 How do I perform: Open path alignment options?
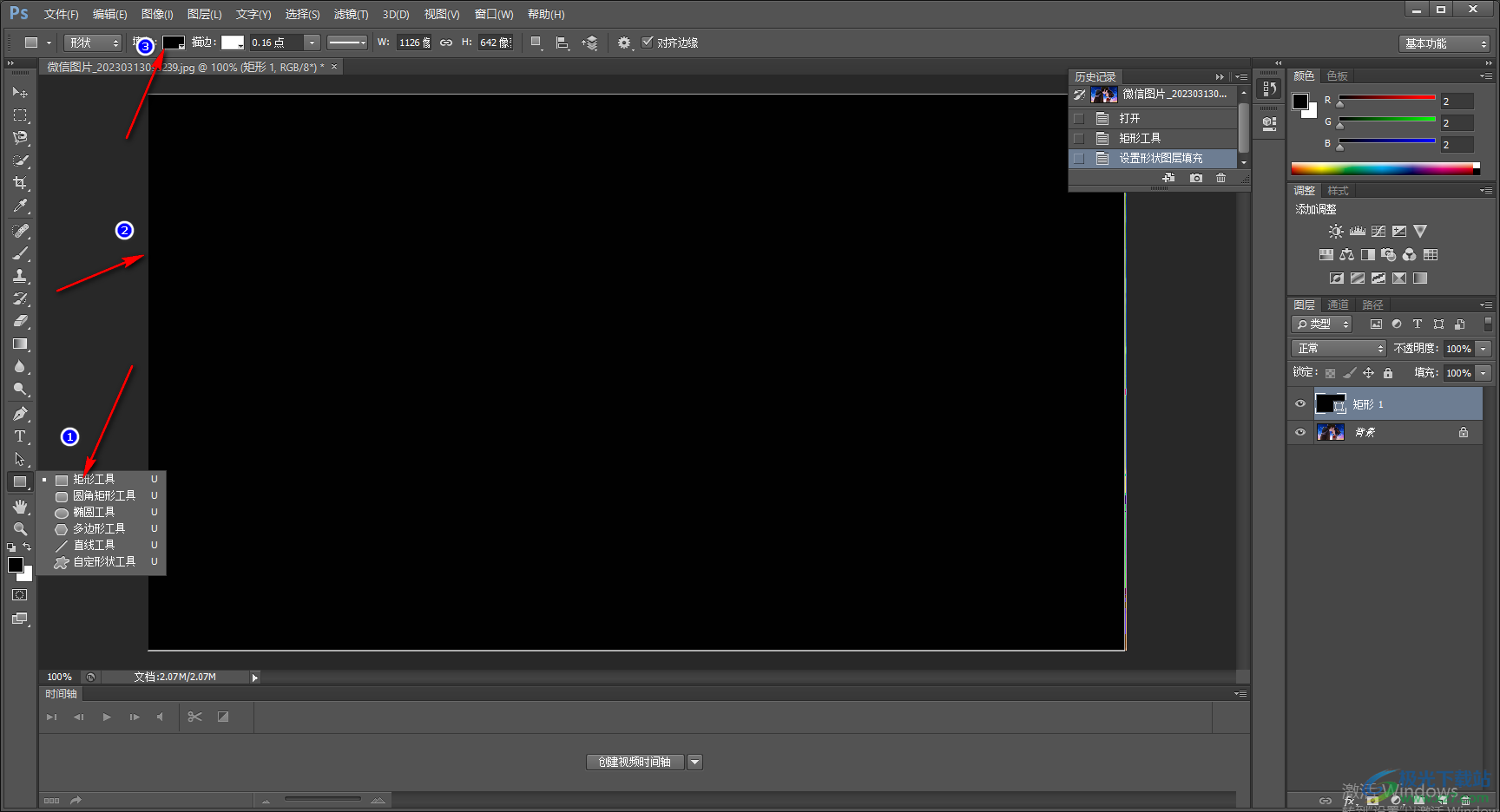tap(562, 43)
